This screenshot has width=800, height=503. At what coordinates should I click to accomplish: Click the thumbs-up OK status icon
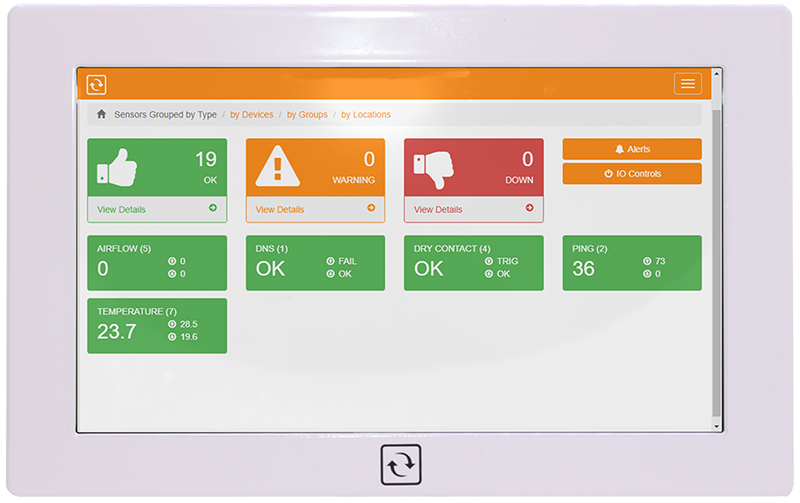(x=117, y=168)
